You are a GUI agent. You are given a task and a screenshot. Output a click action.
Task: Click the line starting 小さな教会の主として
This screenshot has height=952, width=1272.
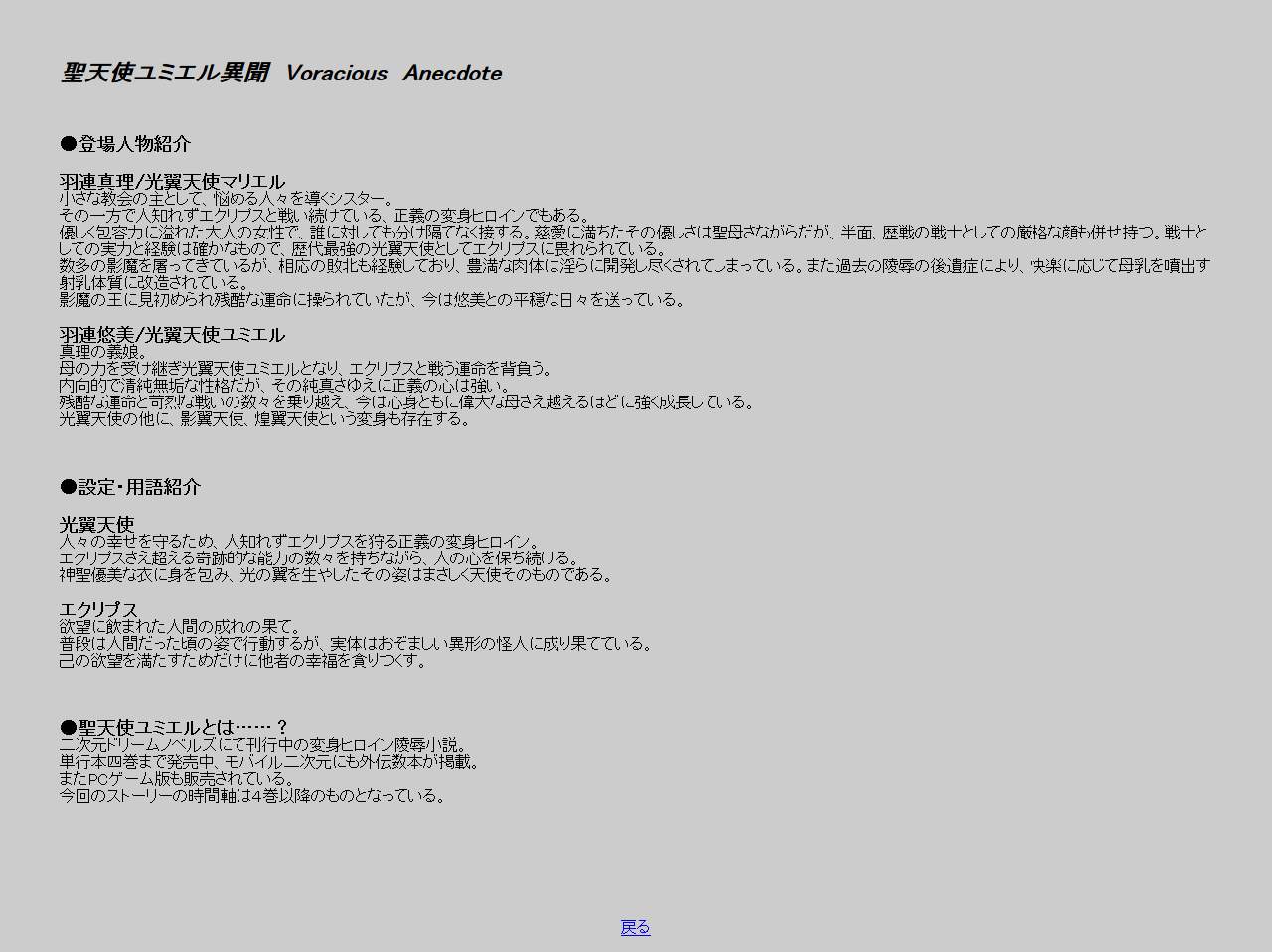point(227,199)
